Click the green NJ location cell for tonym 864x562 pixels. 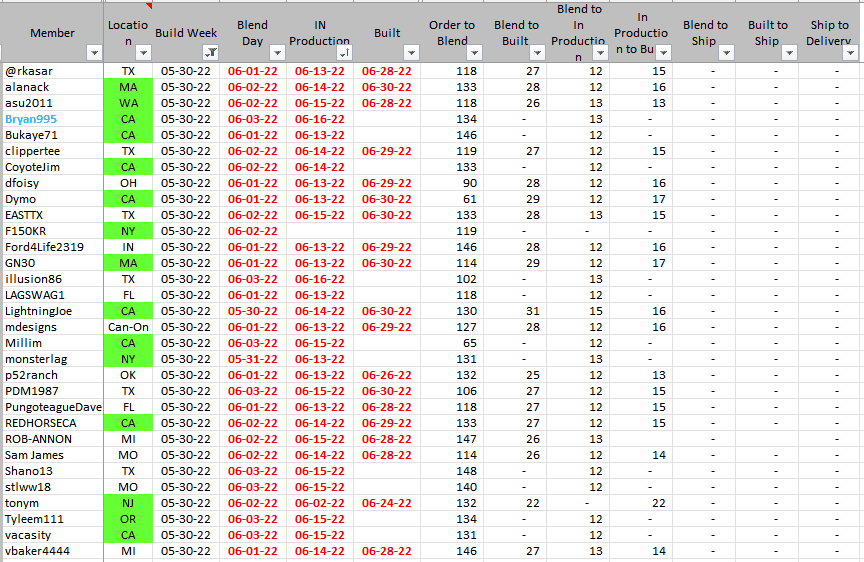point(128,503)
